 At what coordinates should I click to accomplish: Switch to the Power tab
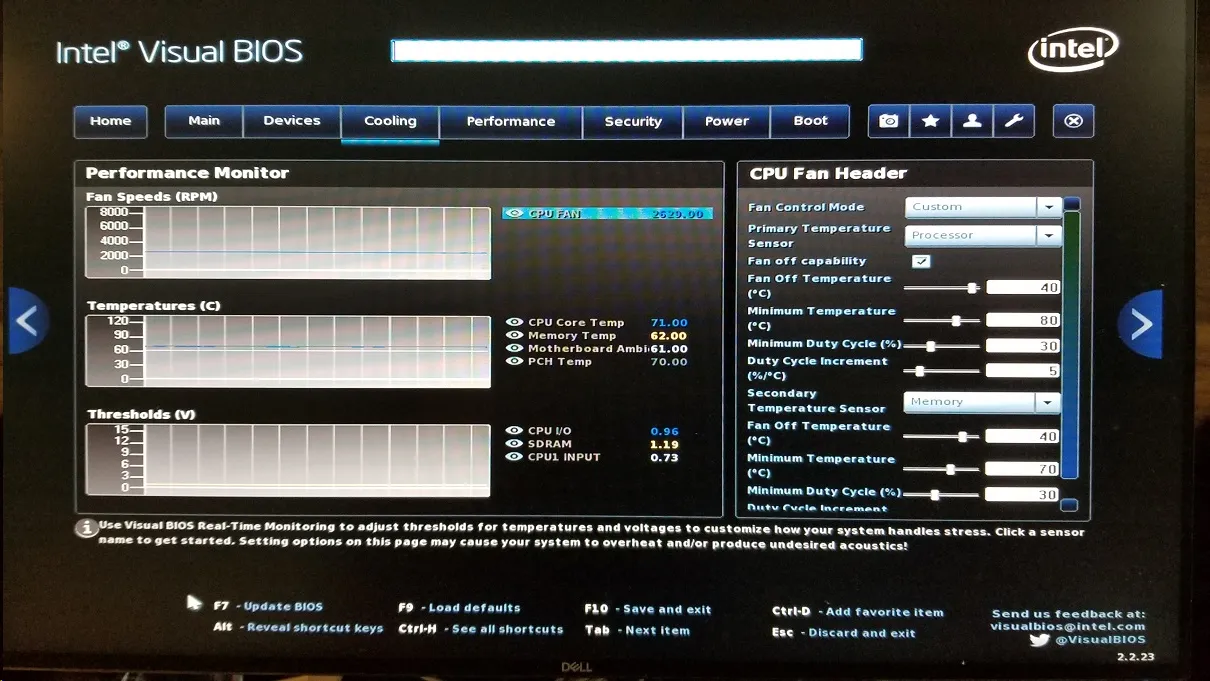coord(727,121)
